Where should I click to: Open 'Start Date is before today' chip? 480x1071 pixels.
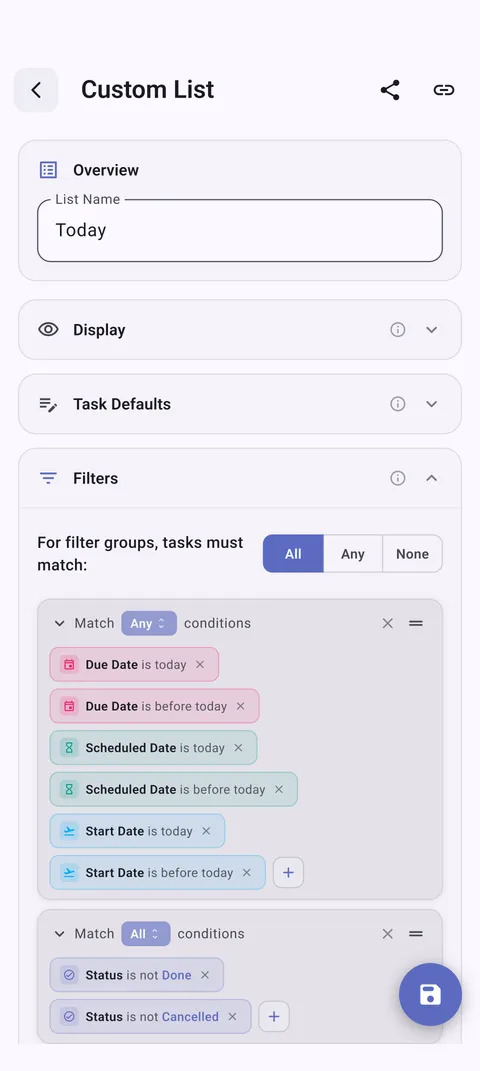click(x=158, y=873)
